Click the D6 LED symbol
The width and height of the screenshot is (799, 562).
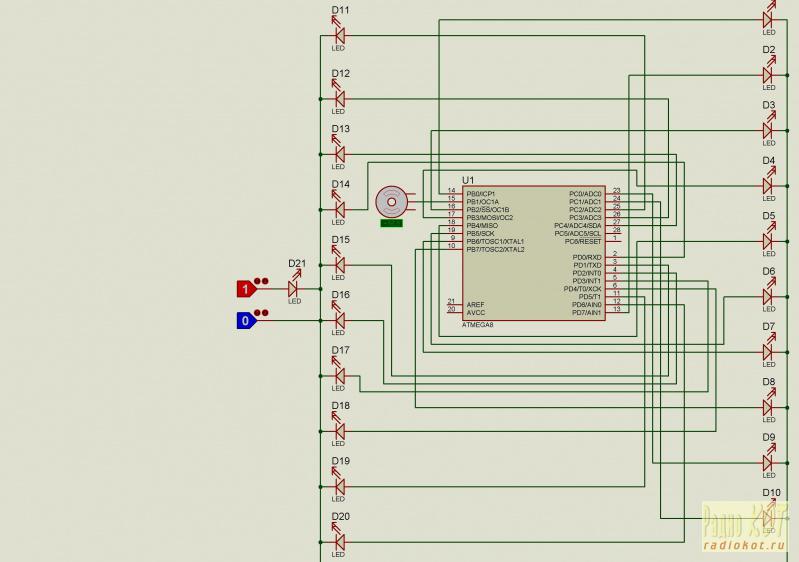click(x=769, y=296)
